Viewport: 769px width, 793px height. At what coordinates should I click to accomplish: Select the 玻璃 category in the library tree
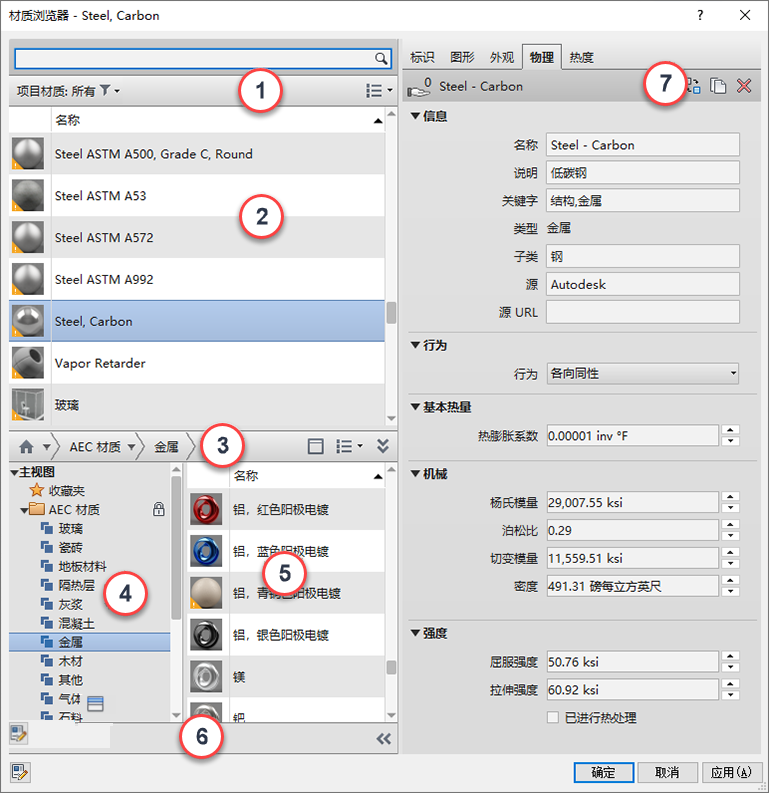click(70, 528)
